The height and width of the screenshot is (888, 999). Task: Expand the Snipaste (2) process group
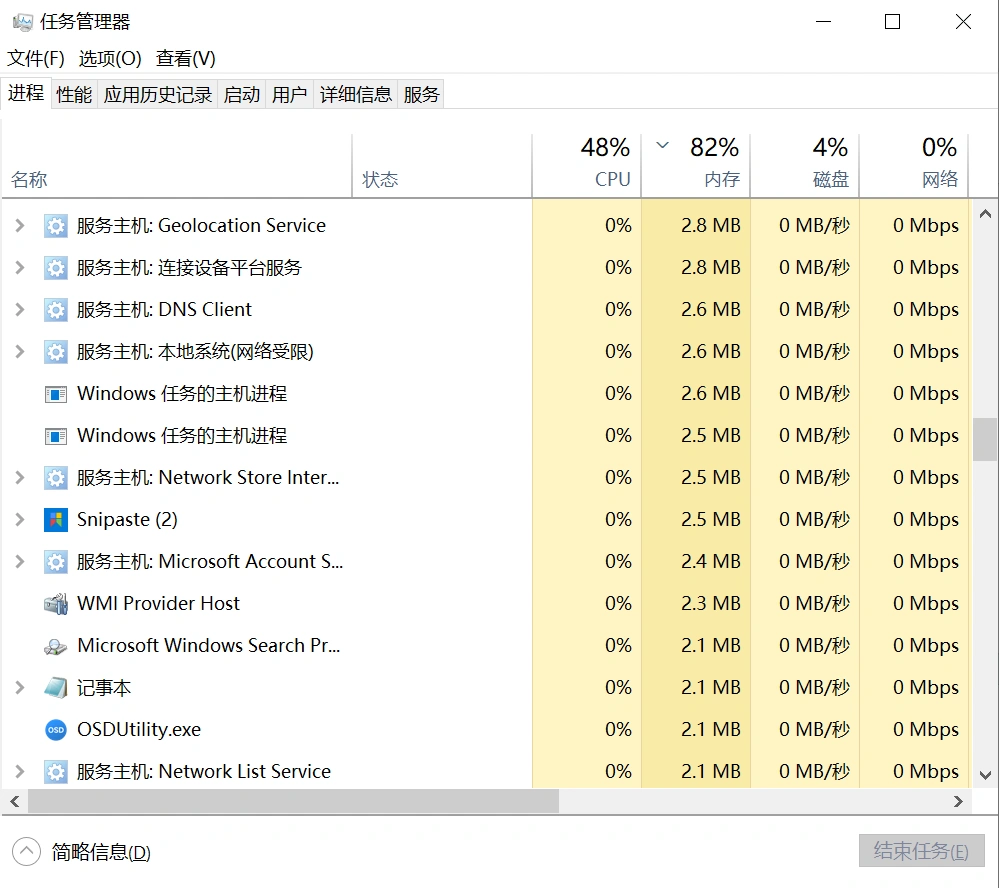[x=18, y=520]
